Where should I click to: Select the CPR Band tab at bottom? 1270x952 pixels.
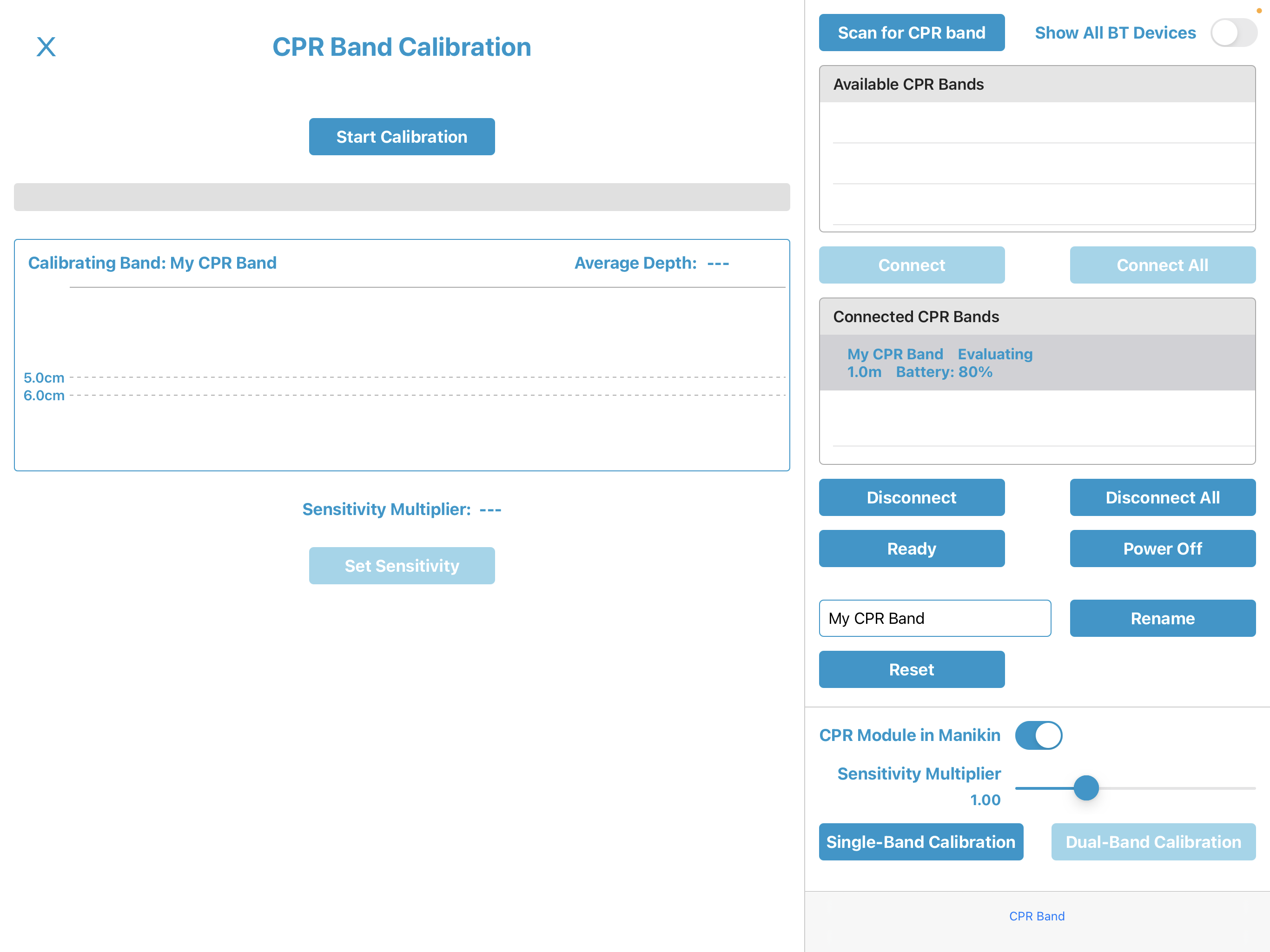(x=1037, y=916)
